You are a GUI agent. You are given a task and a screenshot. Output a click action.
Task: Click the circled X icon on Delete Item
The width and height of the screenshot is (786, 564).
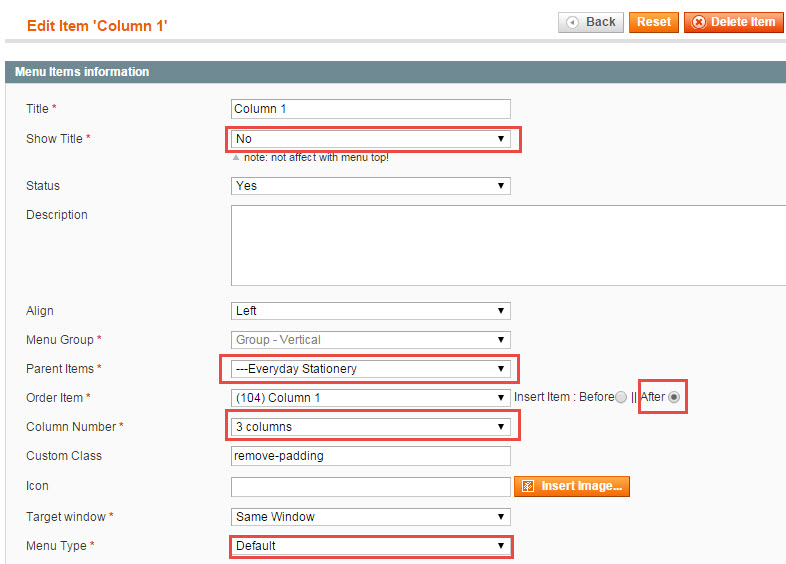pos(699,23)
